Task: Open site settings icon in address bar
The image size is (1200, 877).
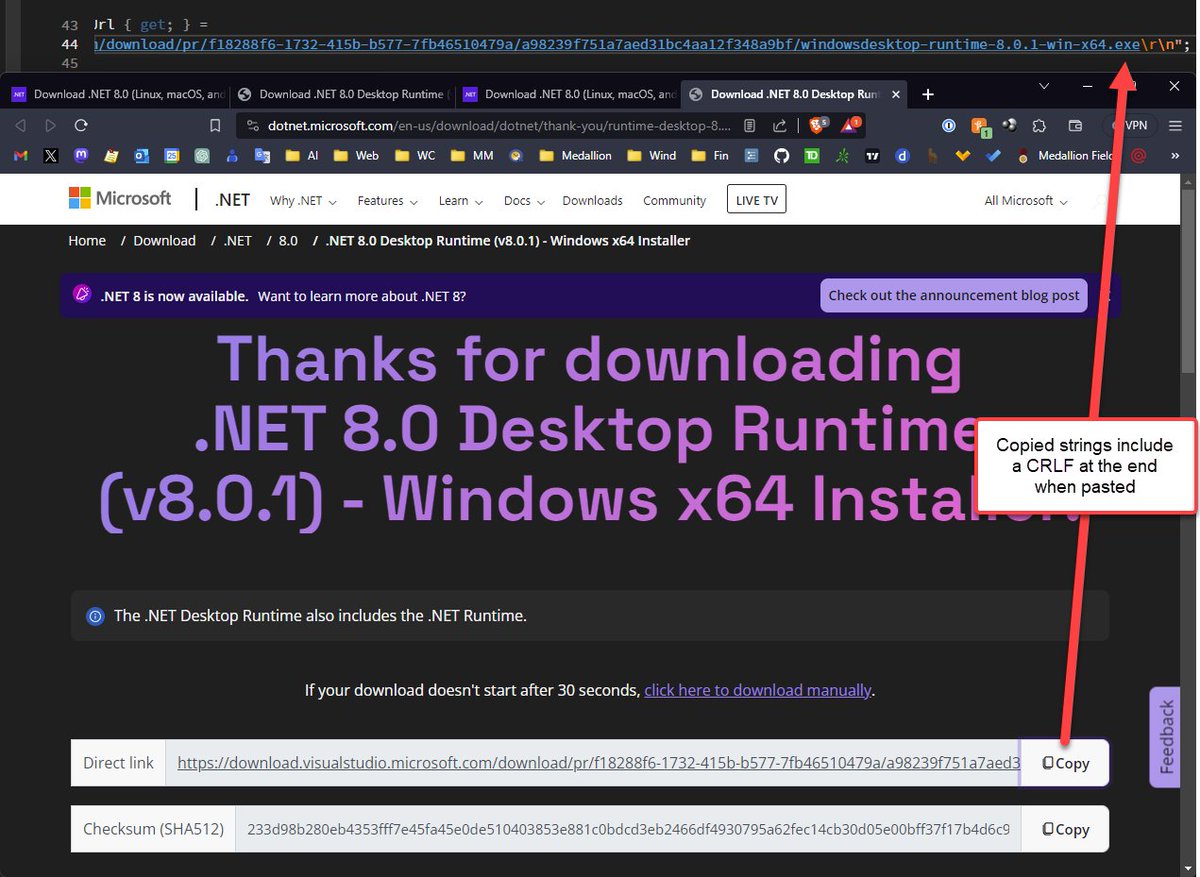Action: pyautogui.click(x=253, y=126)
